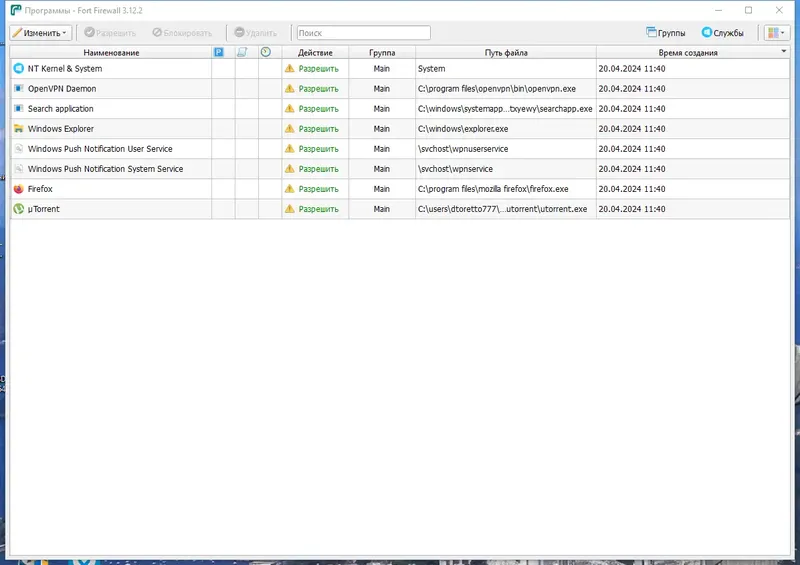
Task: Click the OpenVPN Daemon app icon
Action: 19,88
